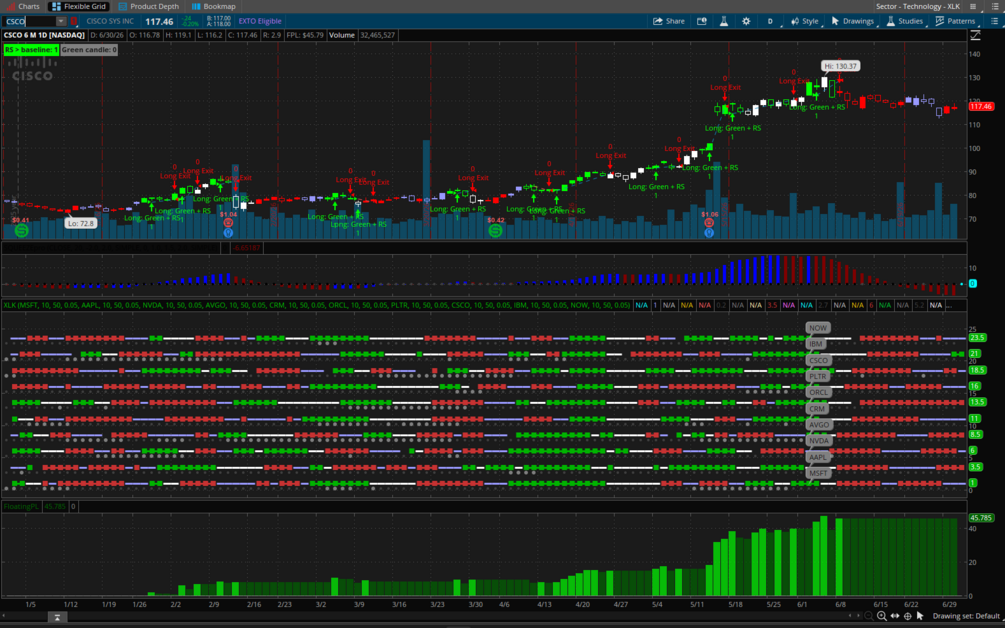Click the Volume label in chart header
This screenshot has height=628, width=1005.
pyautogui.click(x=342, y=35)
